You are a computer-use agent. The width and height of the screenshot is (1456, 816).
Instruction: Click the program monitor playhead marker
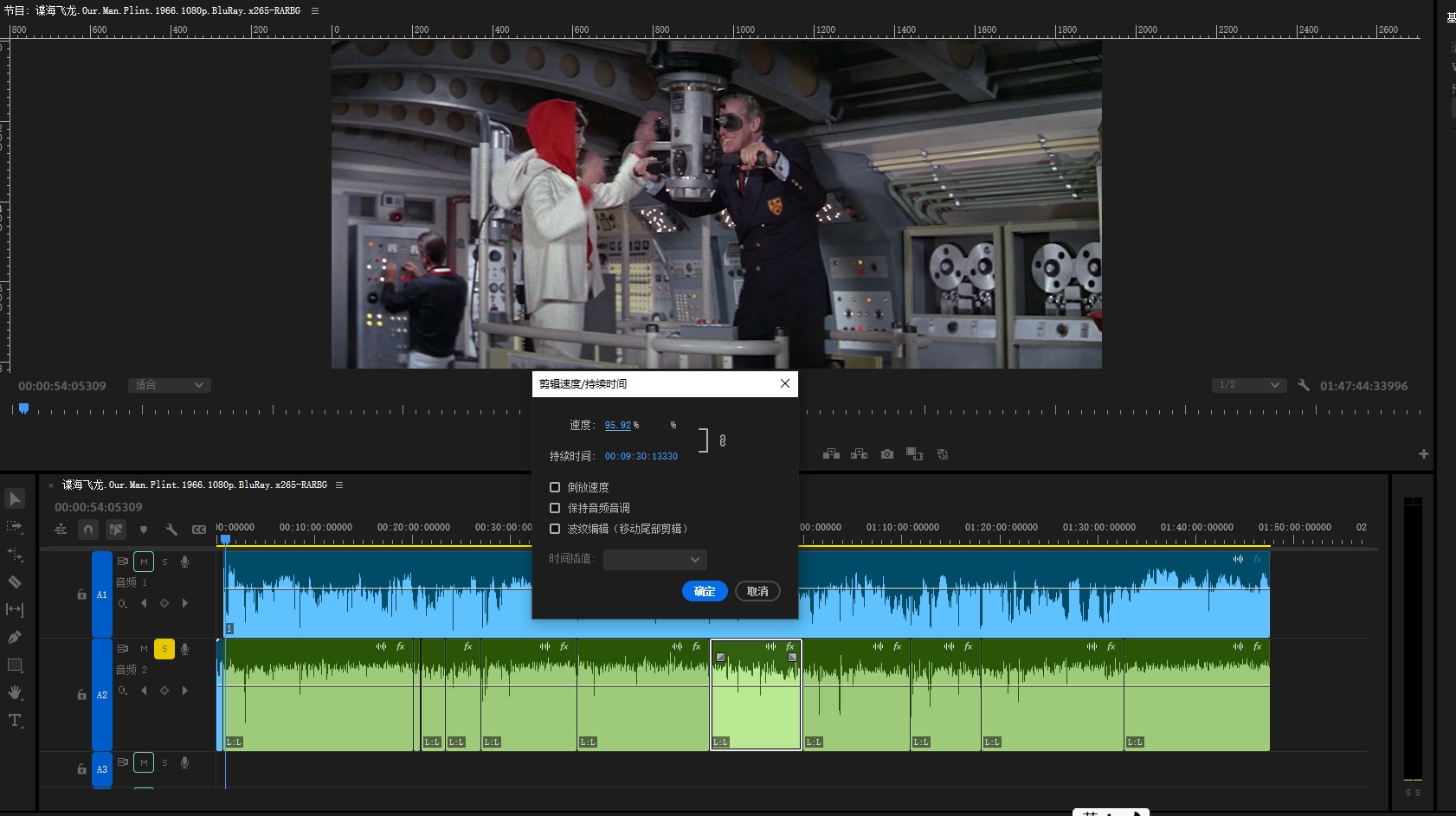coord(24,408)
